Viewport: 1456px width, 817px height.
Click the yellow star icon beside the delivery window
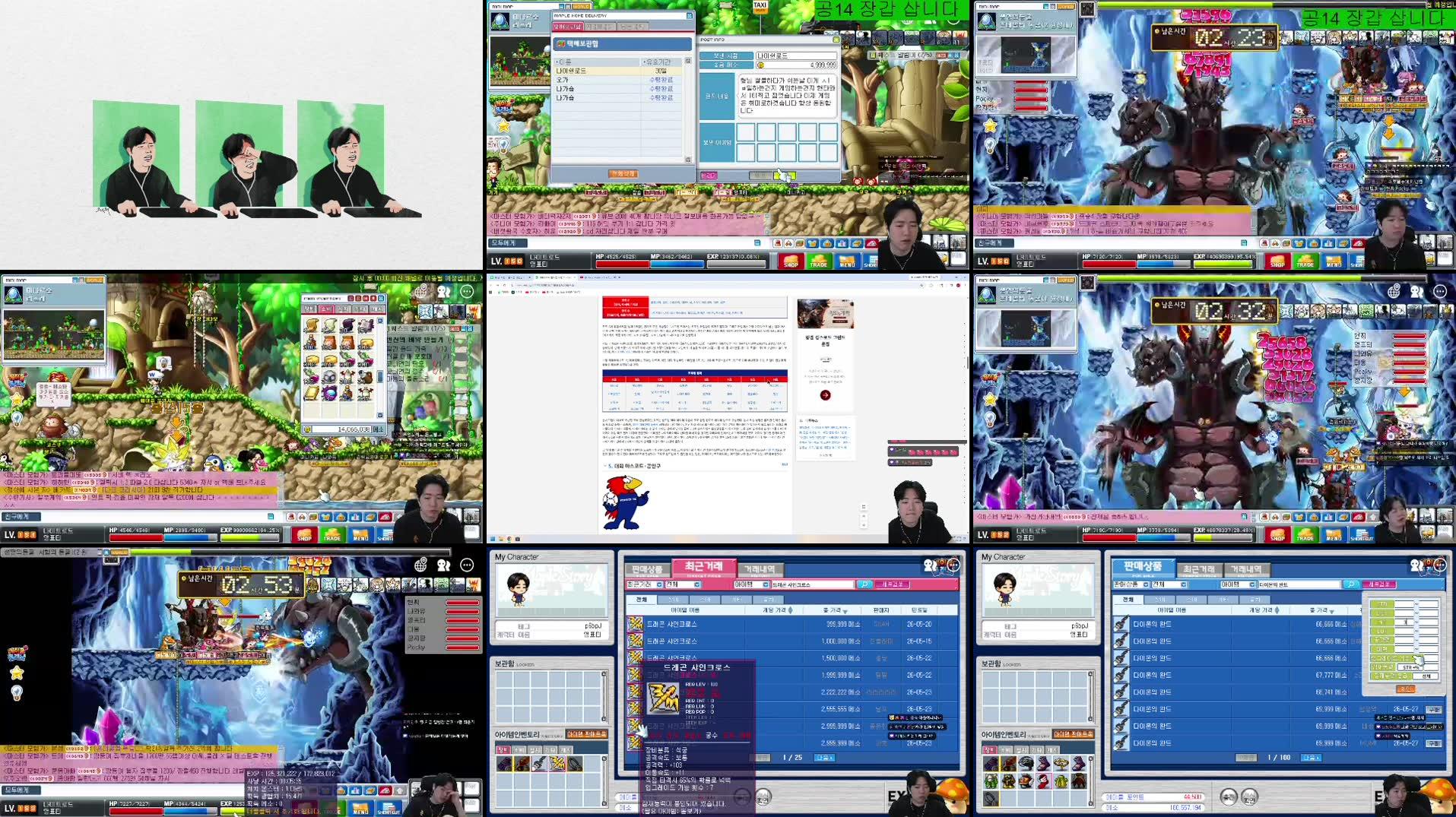point(503,125)
